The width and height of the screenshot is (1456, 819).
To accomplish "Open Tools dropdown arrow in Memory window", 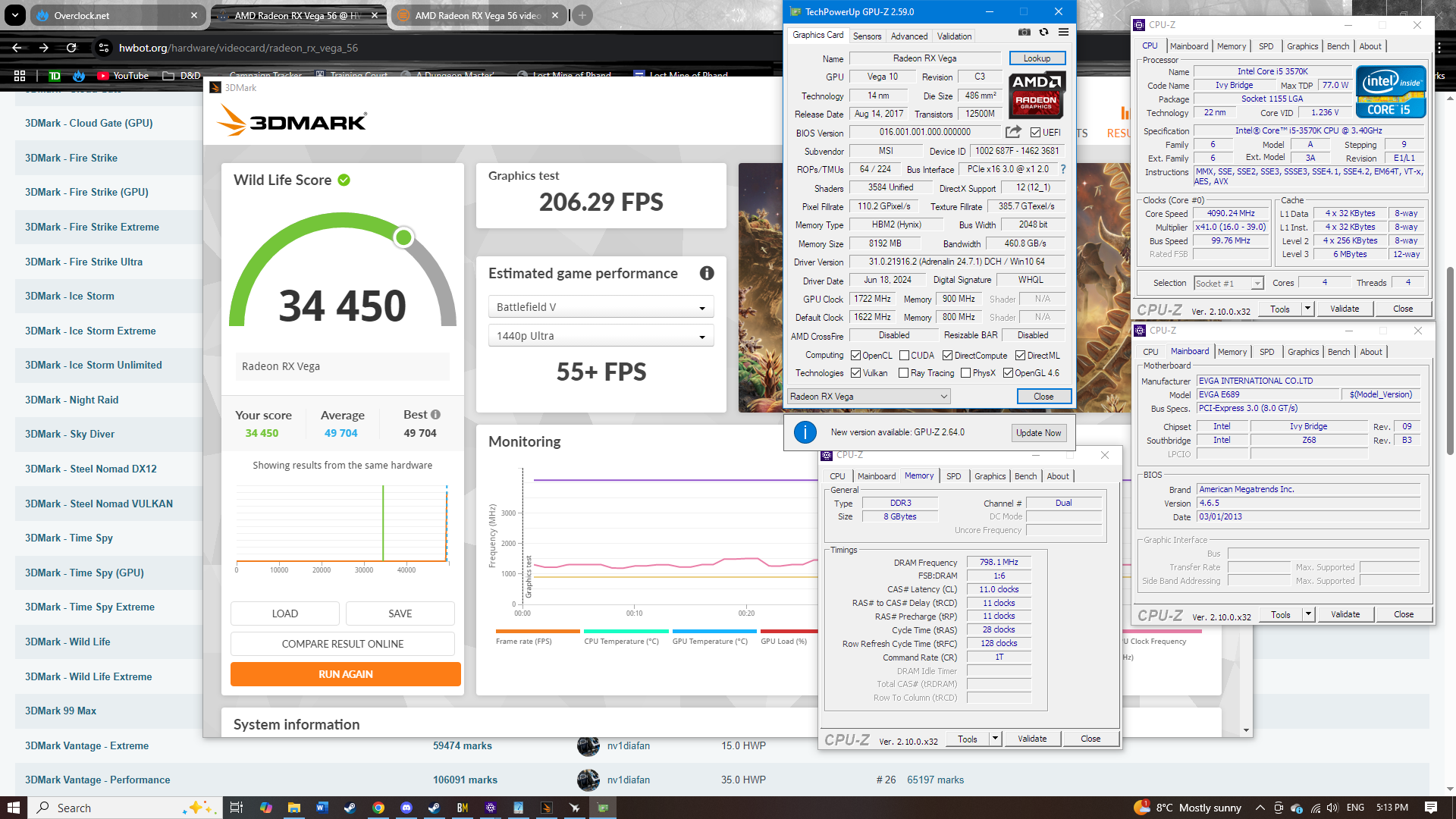I will point(995,739).
